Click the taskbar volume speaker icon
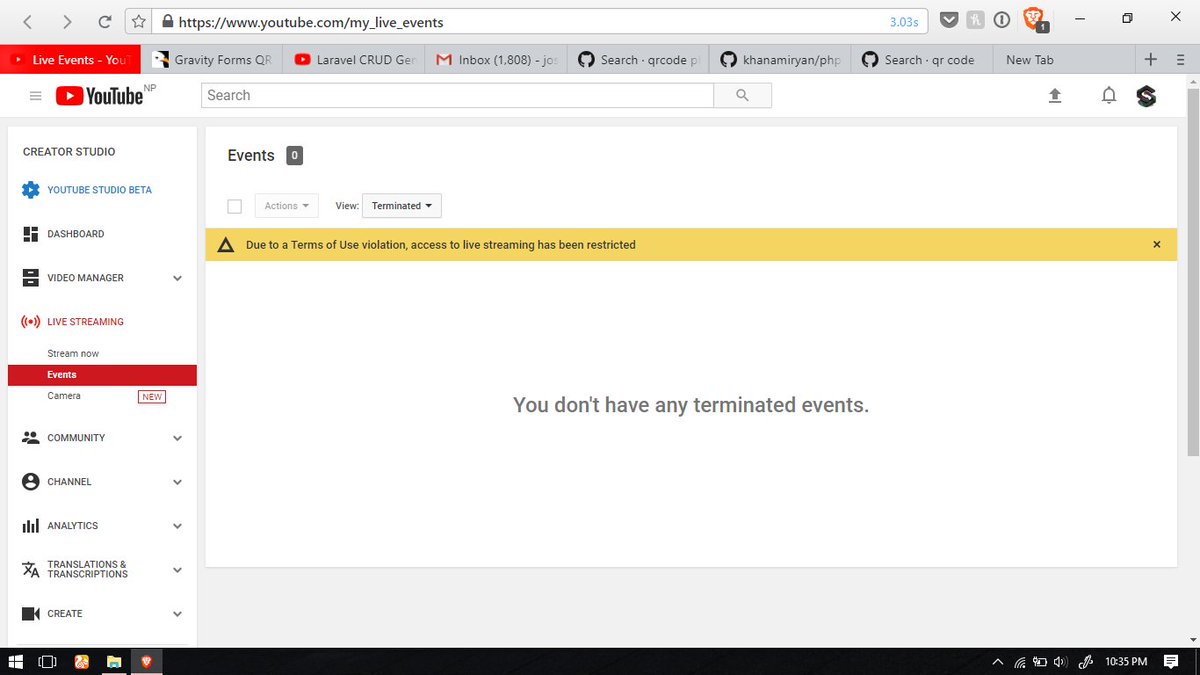1200x675 pixels. (1060, 661)
